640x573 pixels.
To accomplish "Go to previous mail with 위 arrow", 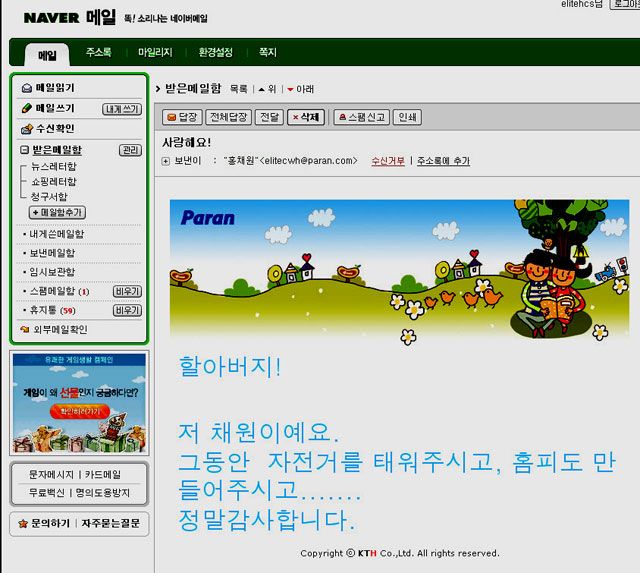I will click(267, 89).
